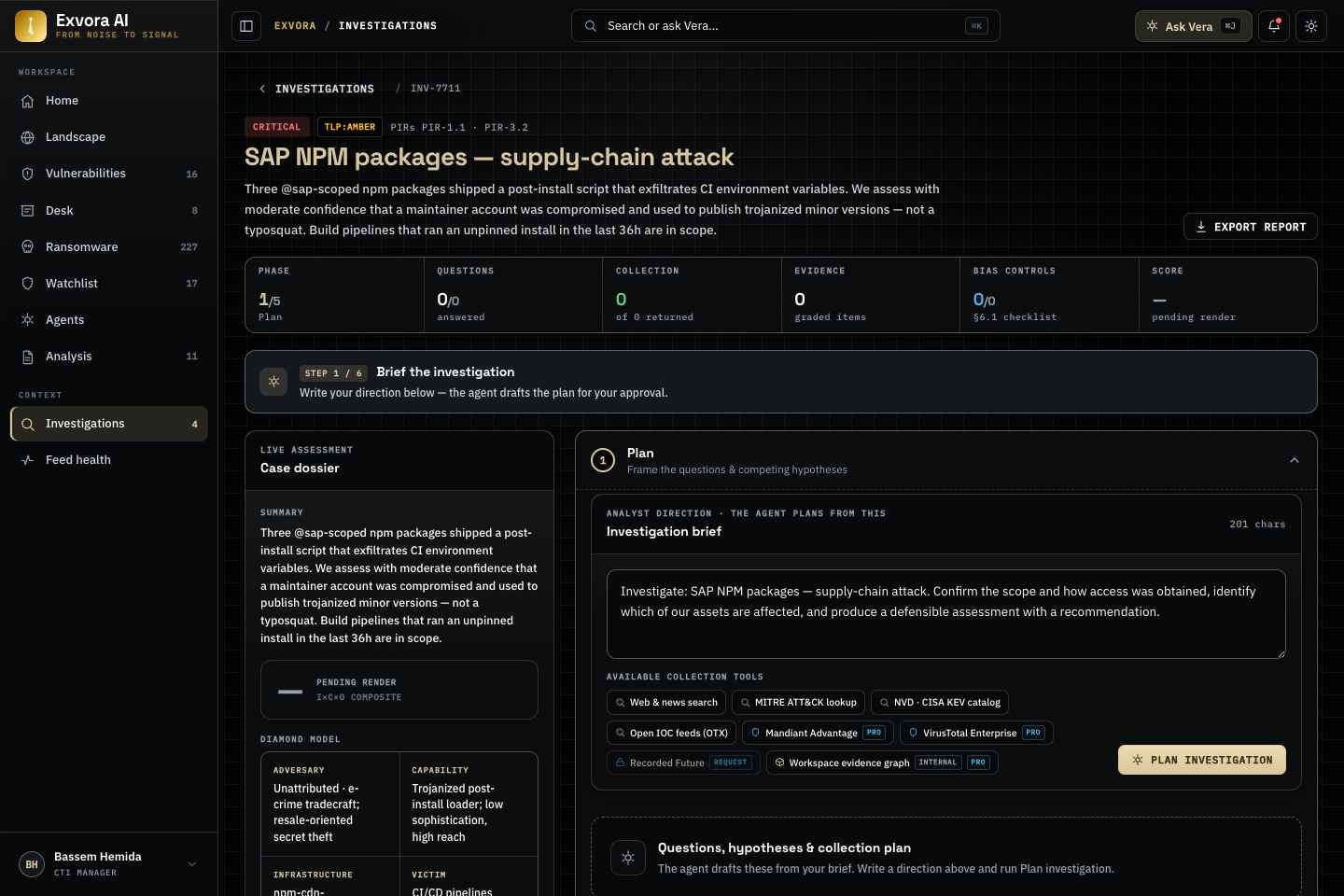Image resolution: width=1344 pixels, height=896 pixels.
Task: Click the TLP:AMBER tag
Action: point(350,127)
